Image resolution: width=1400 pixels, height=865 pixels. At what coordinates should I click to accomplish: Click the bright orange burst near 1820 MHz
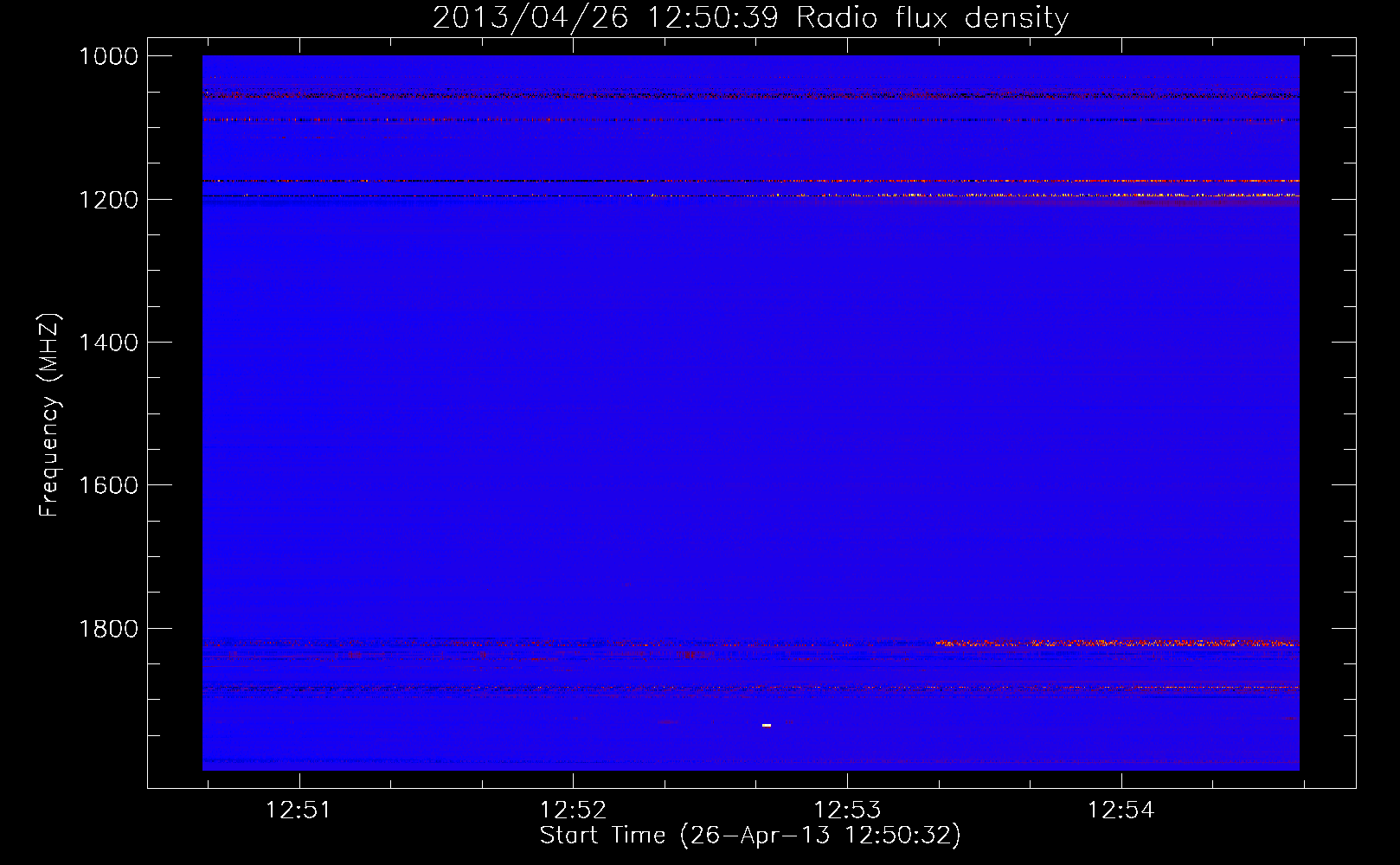point(1117,643)
